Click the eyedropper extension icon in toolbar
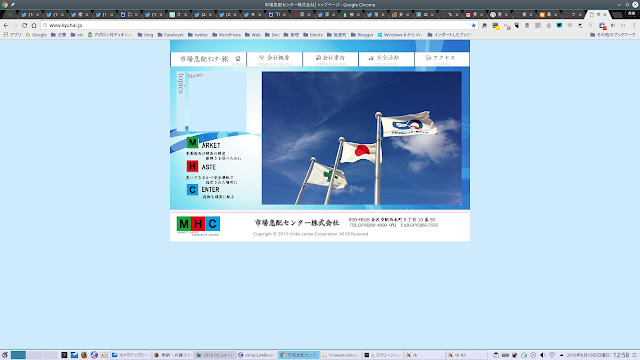This screenshot has height=360, width=640. coord(484,25)
